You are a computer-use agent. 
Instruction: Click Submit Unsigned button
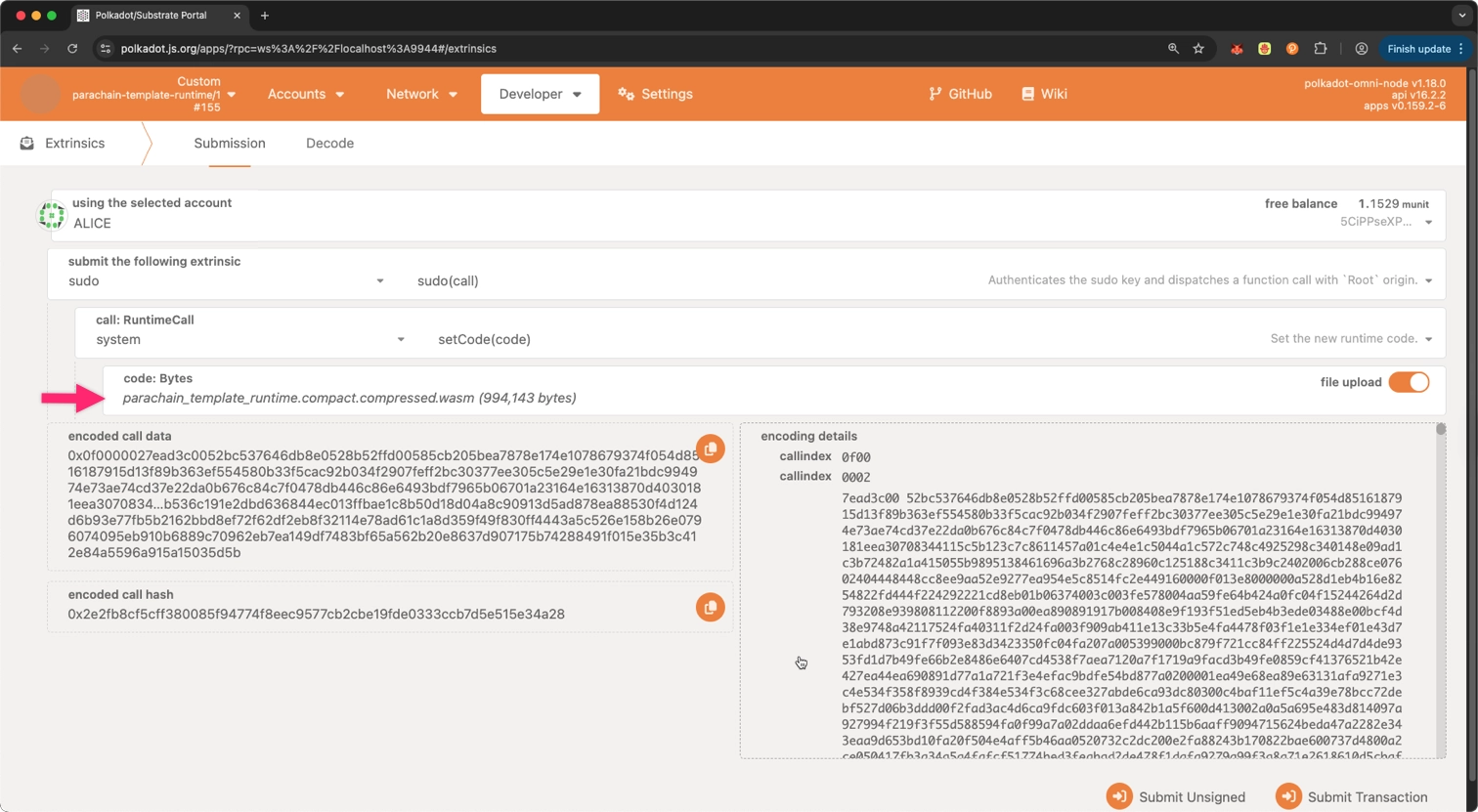(x=1176, y=796)
